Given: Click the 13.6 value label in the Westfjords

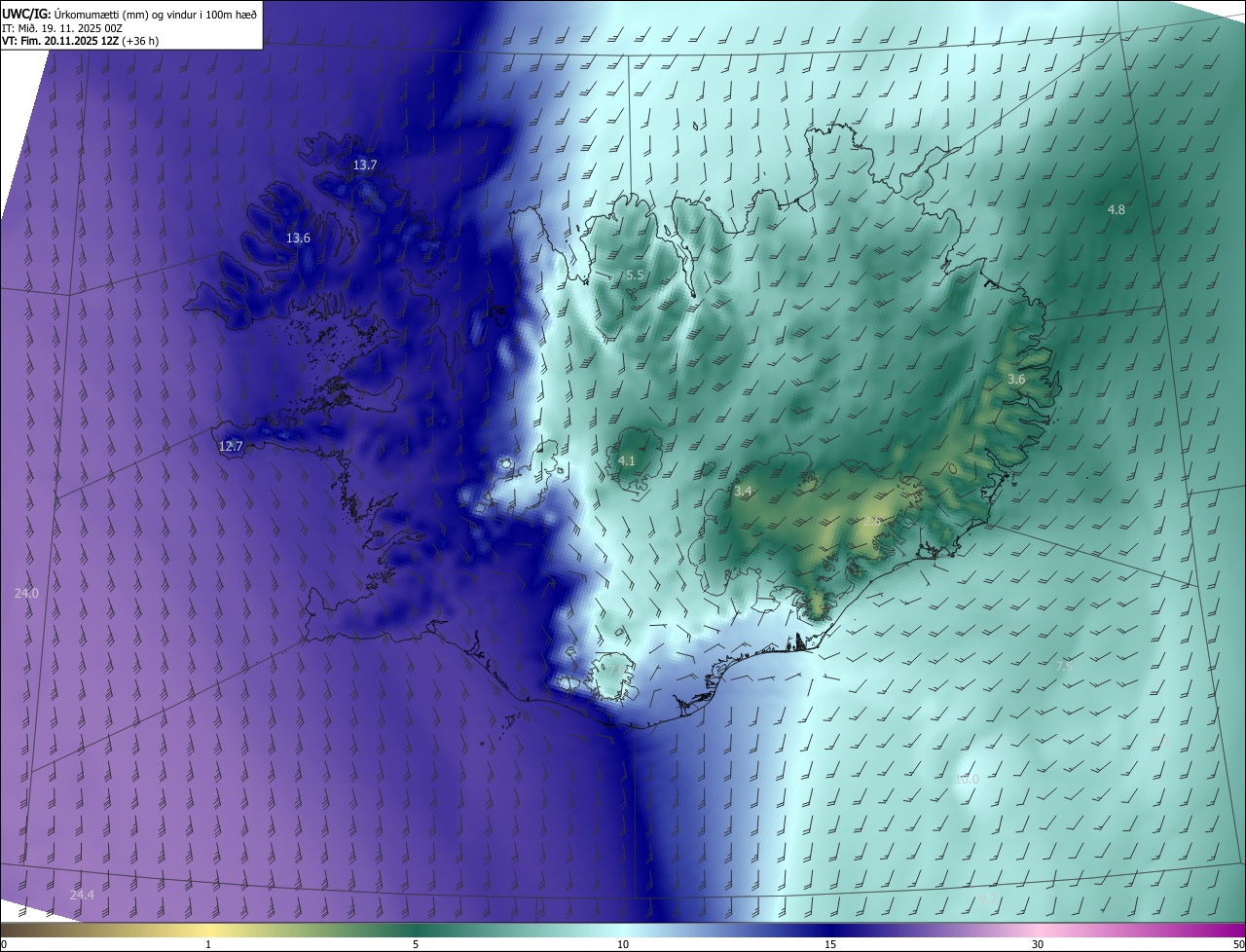Looking at the screenshot, I should click(298, 238).
